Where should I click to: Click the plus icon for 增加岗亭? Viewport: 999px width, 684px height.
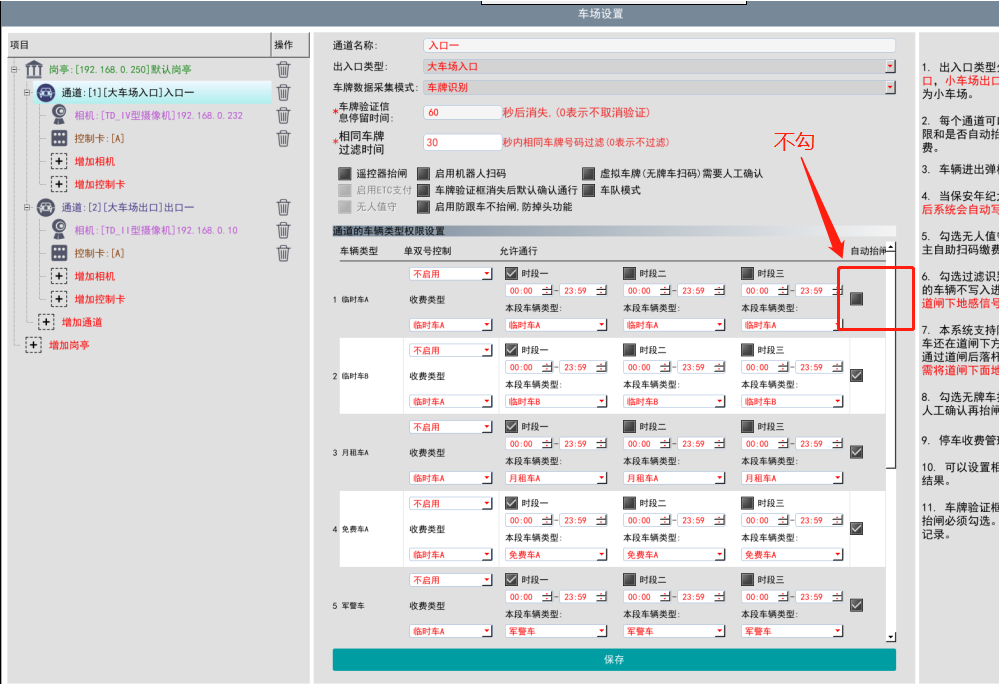point(33,345)
